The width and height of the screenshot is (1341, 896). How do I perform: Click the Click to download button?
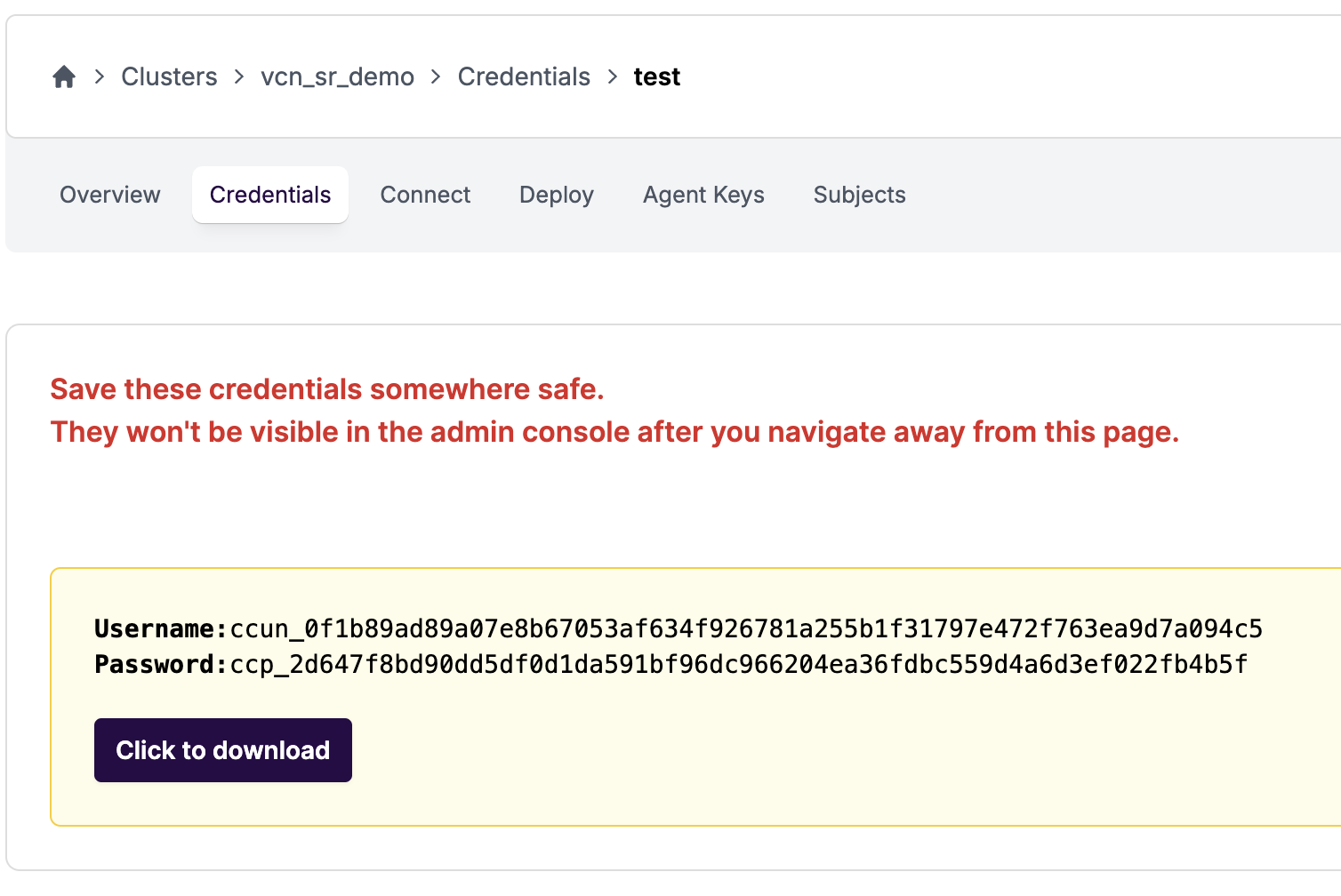click(x=223, y=750)
